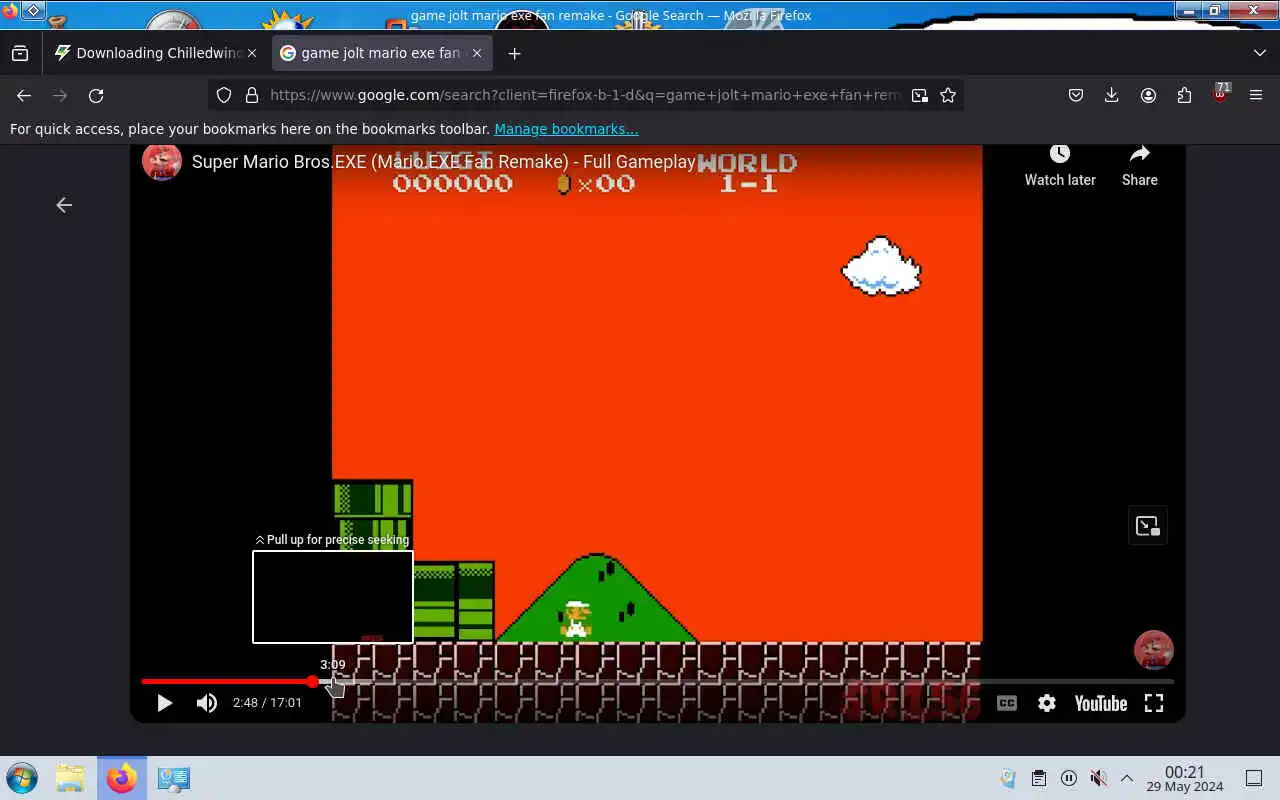
Task: Reload the current page
Action: coord(96,95)
